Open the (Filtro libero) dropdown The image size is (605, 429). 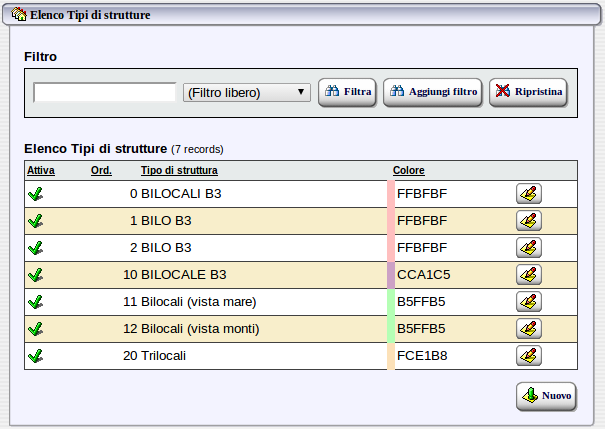pos(247,93)
